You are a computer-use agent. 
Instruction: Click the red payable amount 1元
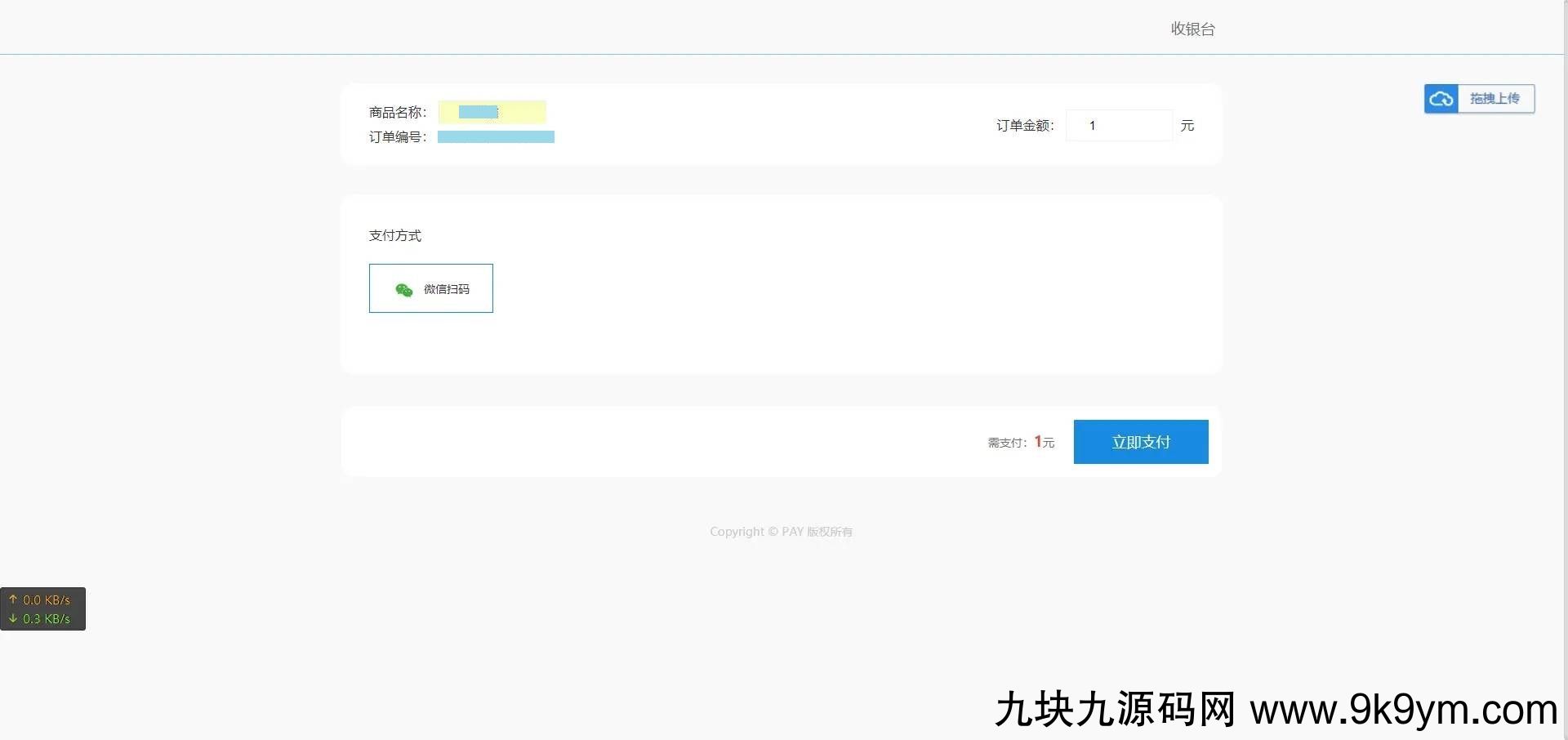tap(1044, 442)
